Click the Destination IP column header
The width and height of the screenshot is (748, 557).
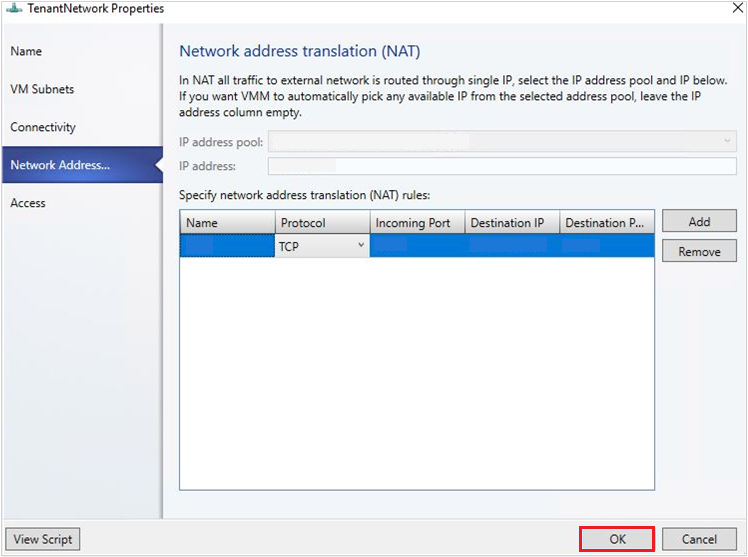512,223
